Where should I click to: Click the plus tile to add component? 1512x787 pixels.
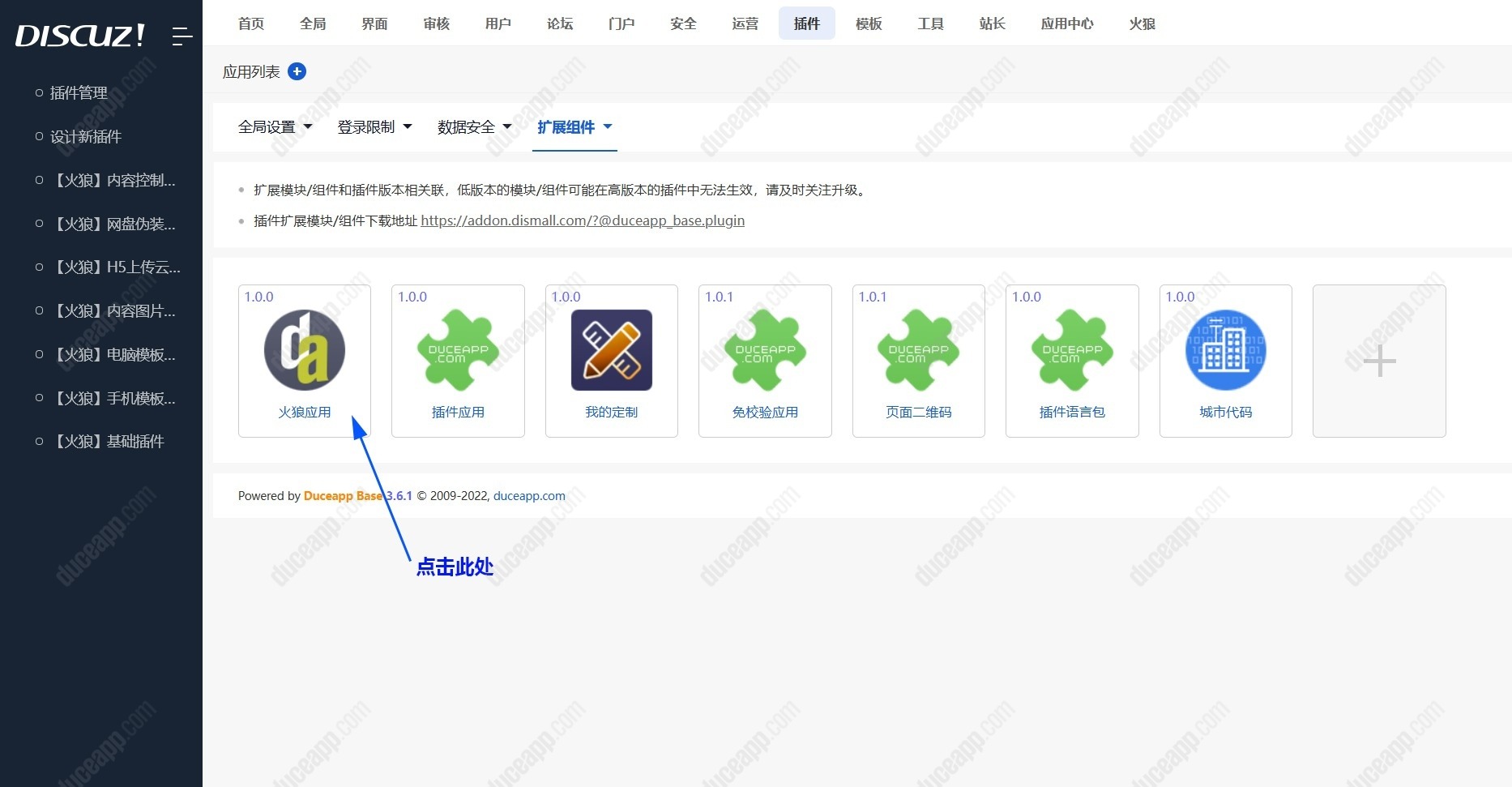(x=1379, y=361)
